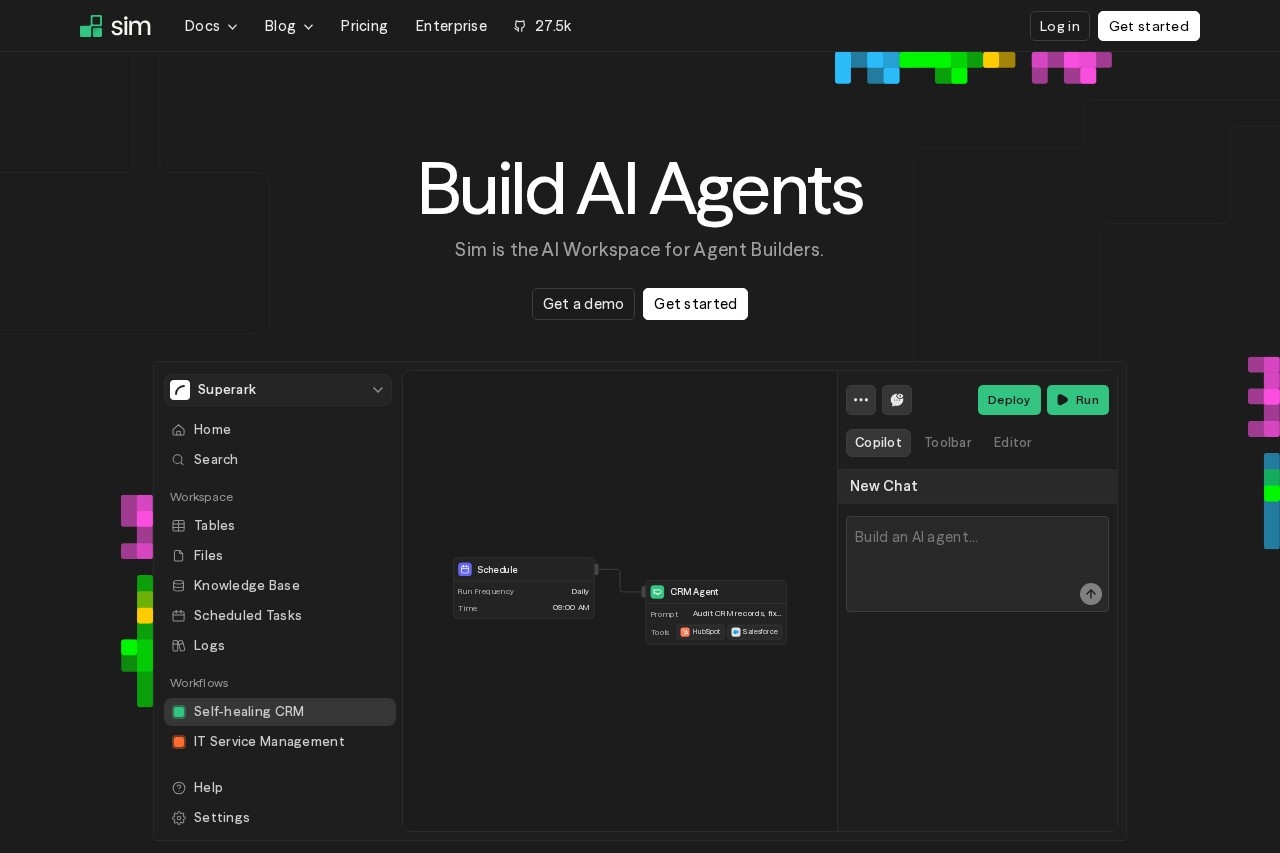Click the HubSpot tool chip

coord(700,632)
